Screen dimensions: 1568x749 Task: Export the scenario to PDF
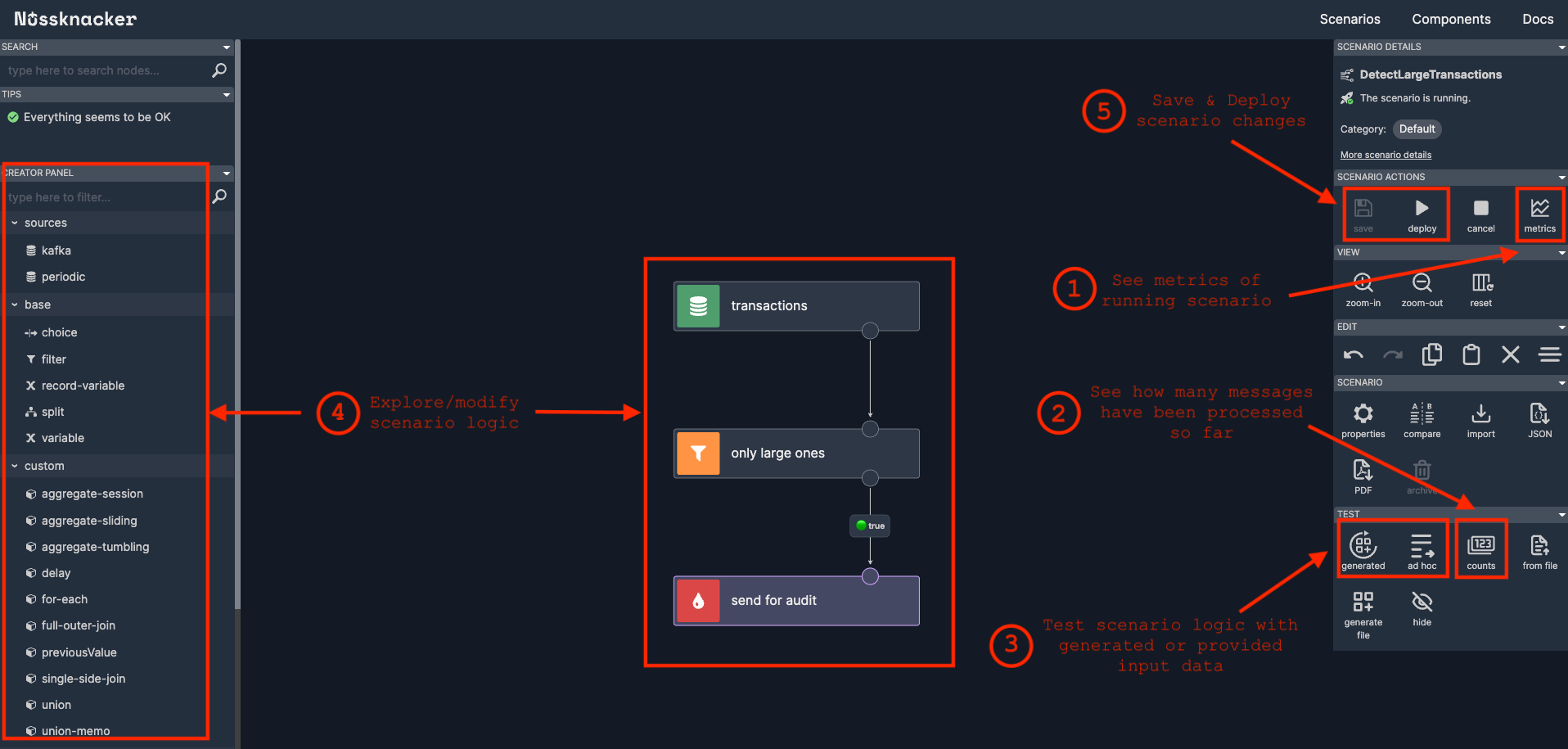tap(1362, 475)
